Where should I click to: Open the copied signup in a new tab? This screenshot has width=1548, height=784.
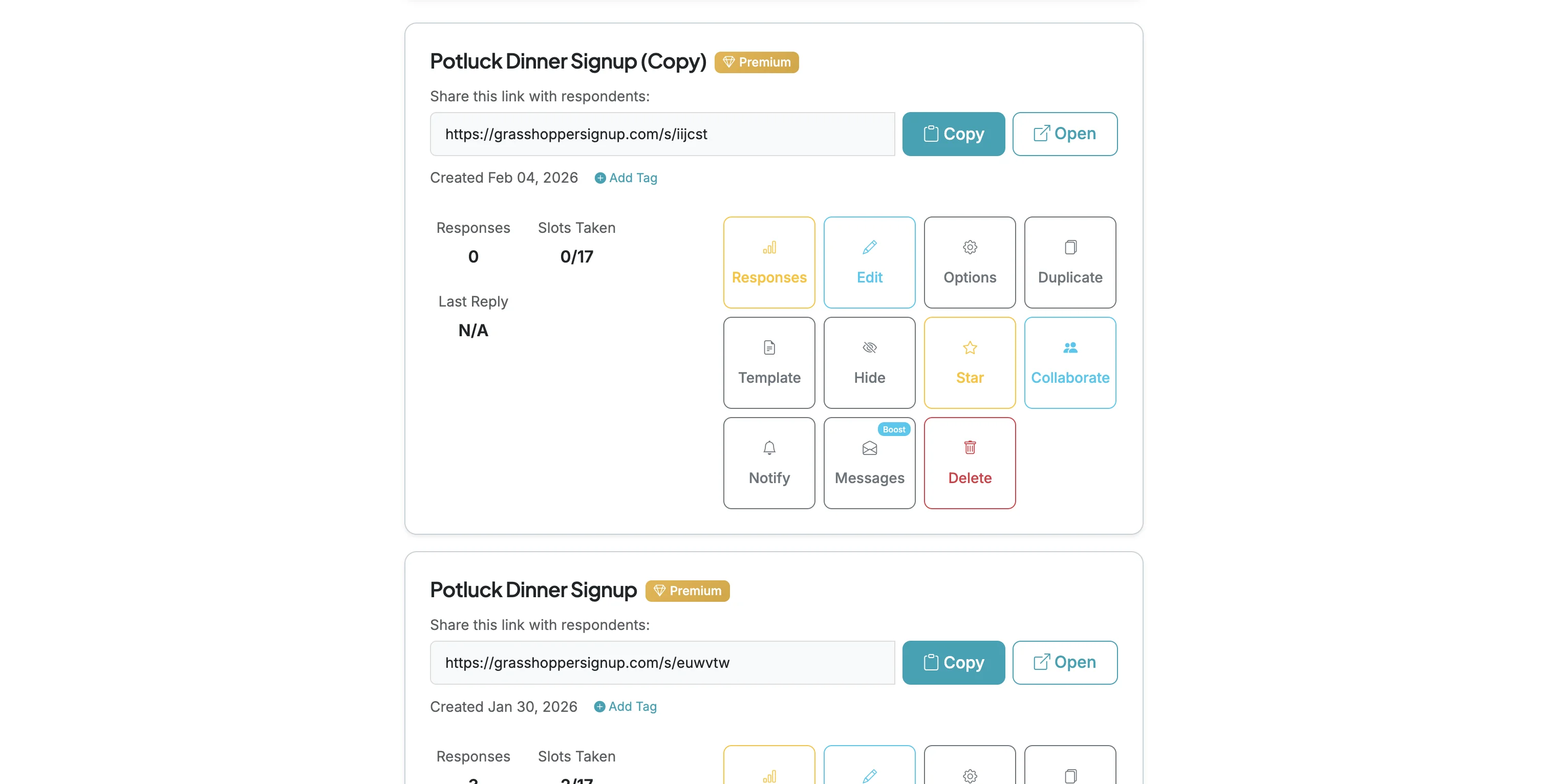[x=1065, y=134]
